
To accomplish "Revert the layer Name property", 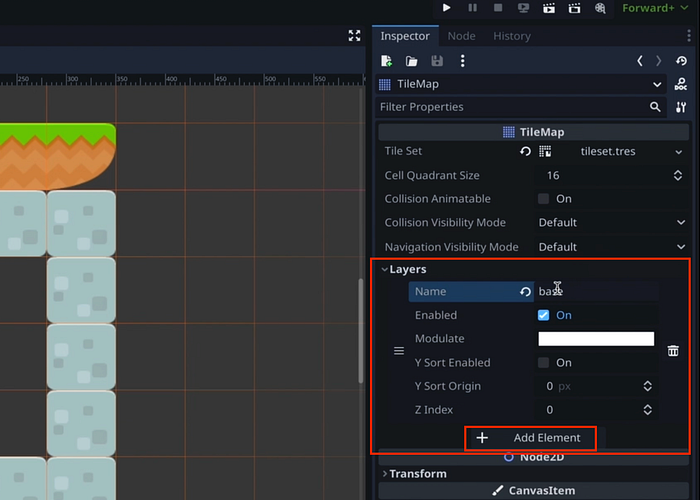I will [525, 292].
